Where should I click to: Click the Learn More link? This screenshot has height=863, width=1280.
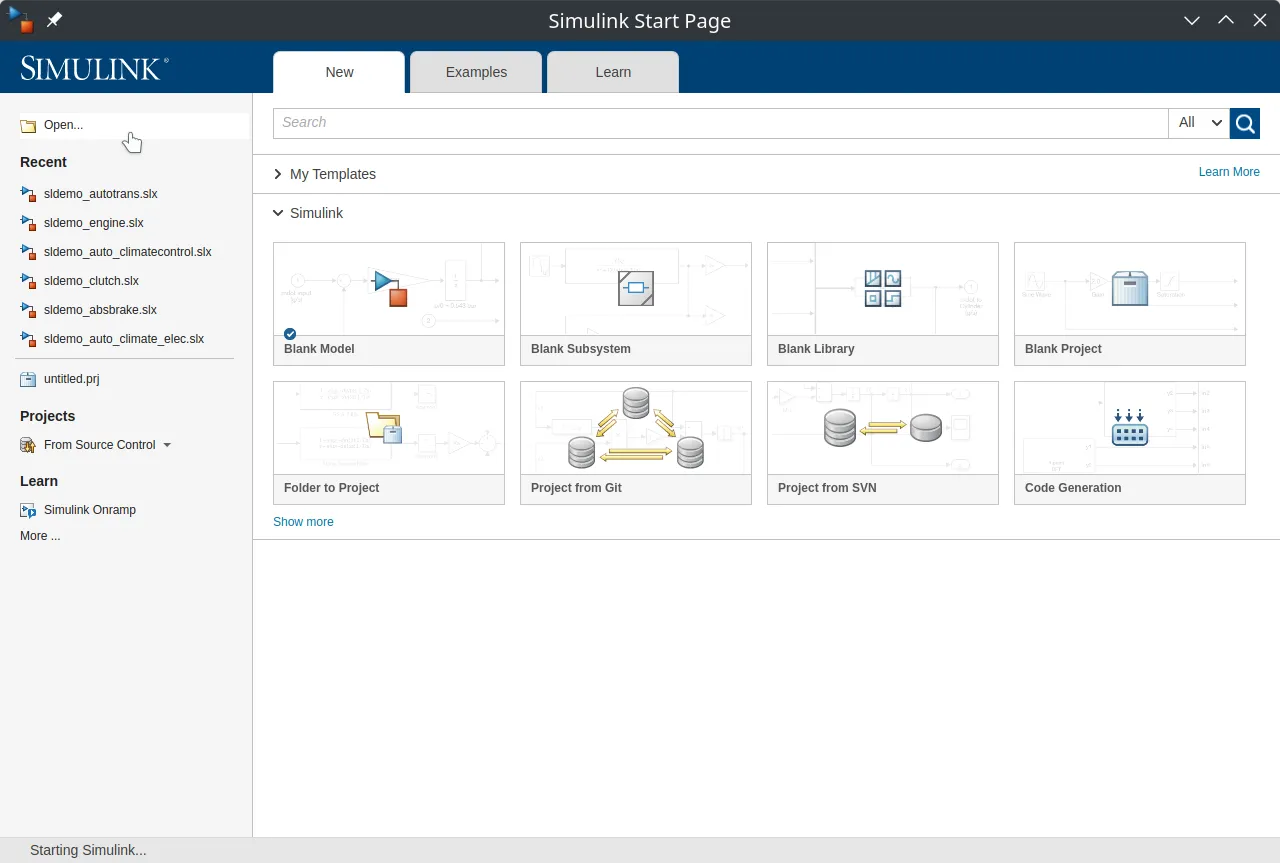click(1229, 172)
